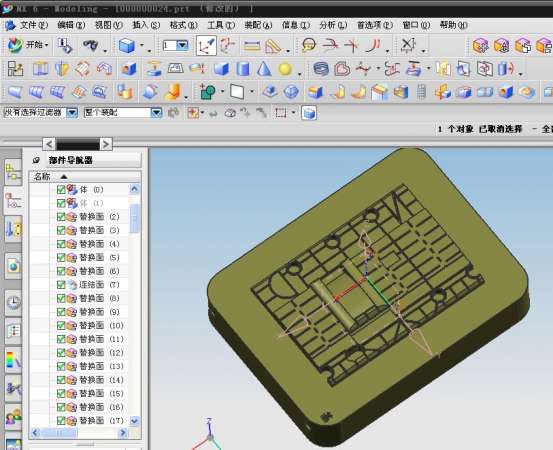
Task: Click the left arrow of the navigator slider
Action: (49, 144)
